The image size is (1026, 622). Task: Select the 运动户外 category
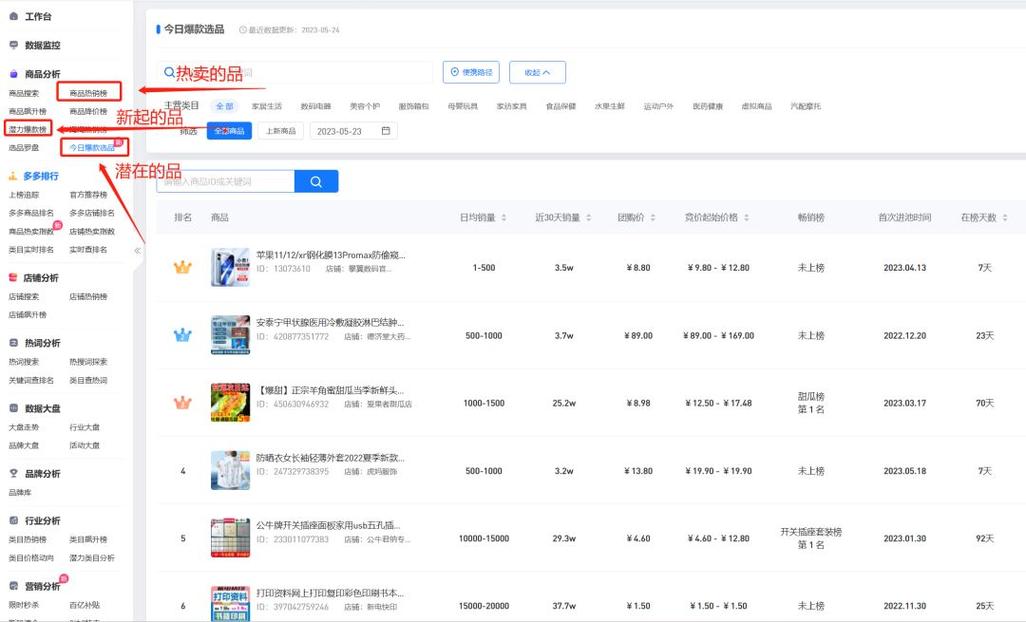point(658,106)
